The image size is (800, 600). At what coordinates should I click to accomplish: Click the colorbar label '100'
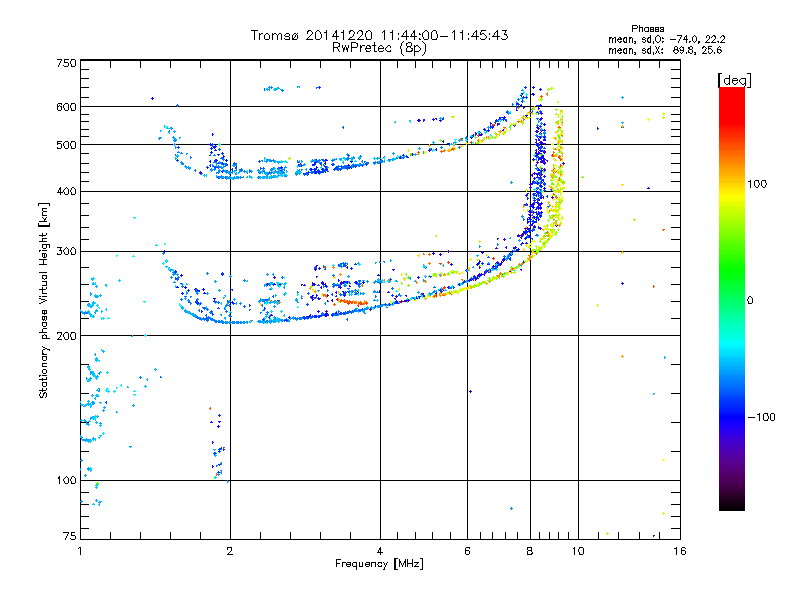pos(757,184)
